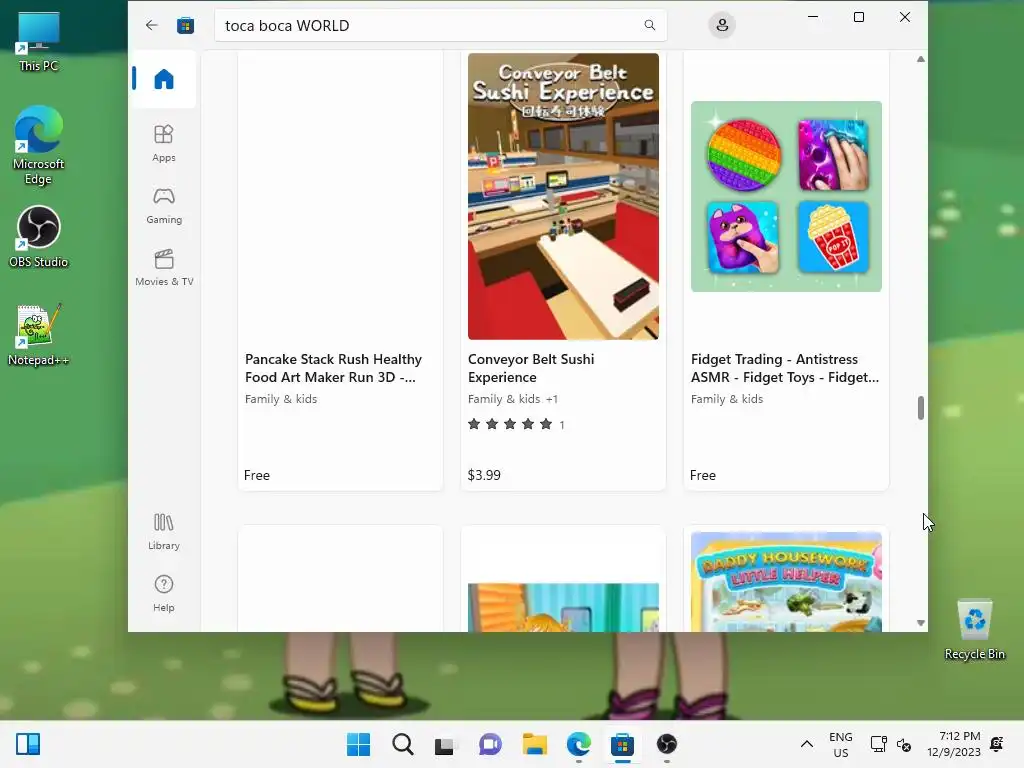Select This PC desktop icon

point(39,41)
